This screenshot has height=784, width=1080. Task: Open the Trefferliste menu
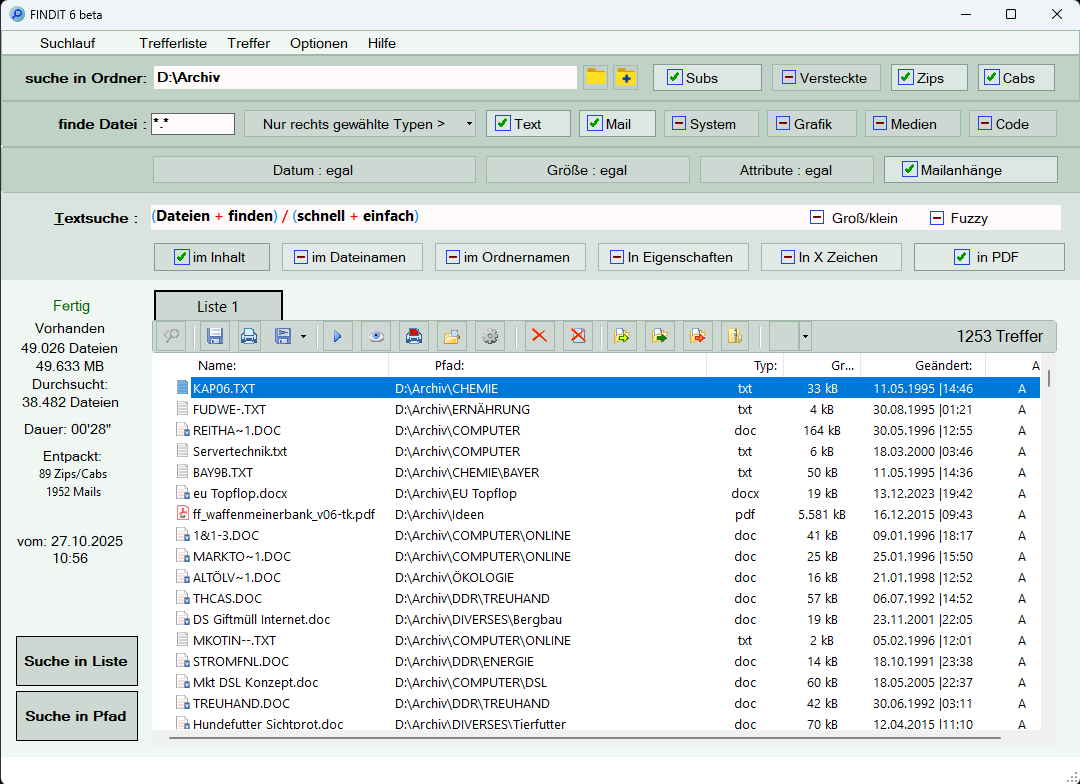click(173, 43)
